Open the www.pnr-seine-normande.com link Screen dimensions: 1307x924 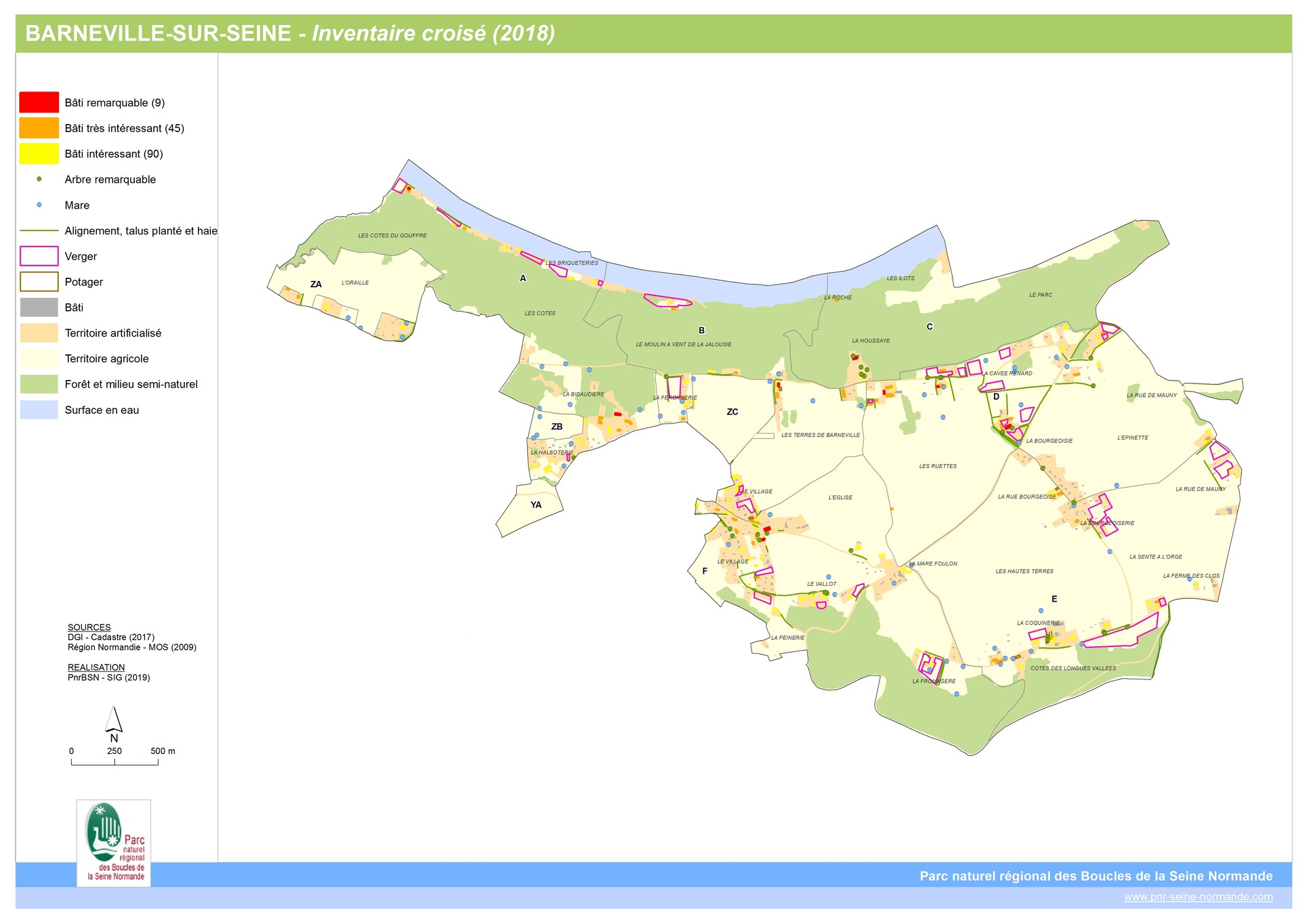click(x=1199, y=897)
